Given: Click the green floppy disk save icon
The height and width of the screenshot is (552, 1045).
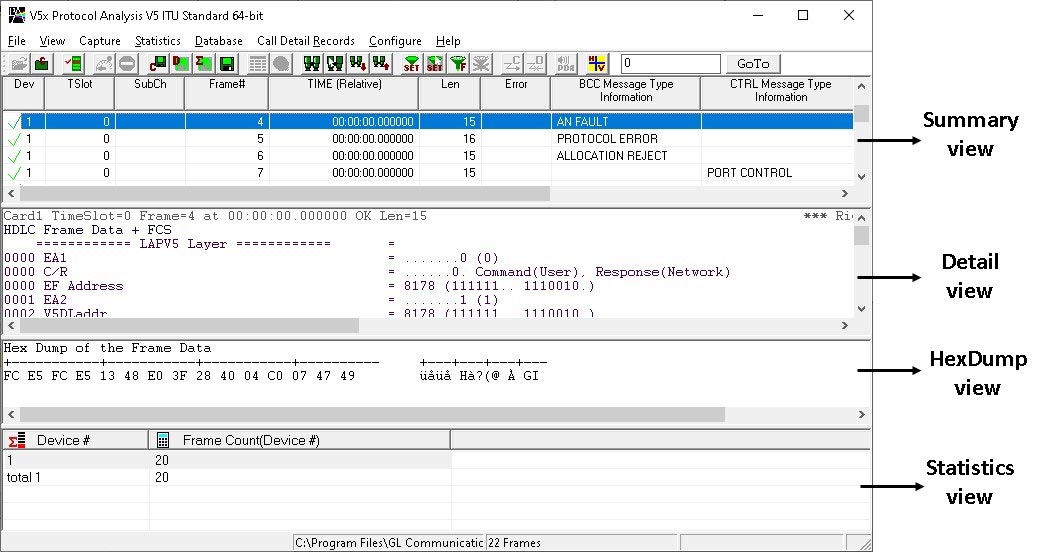Looking at the screenshot, I should click(x=227, y=64).
